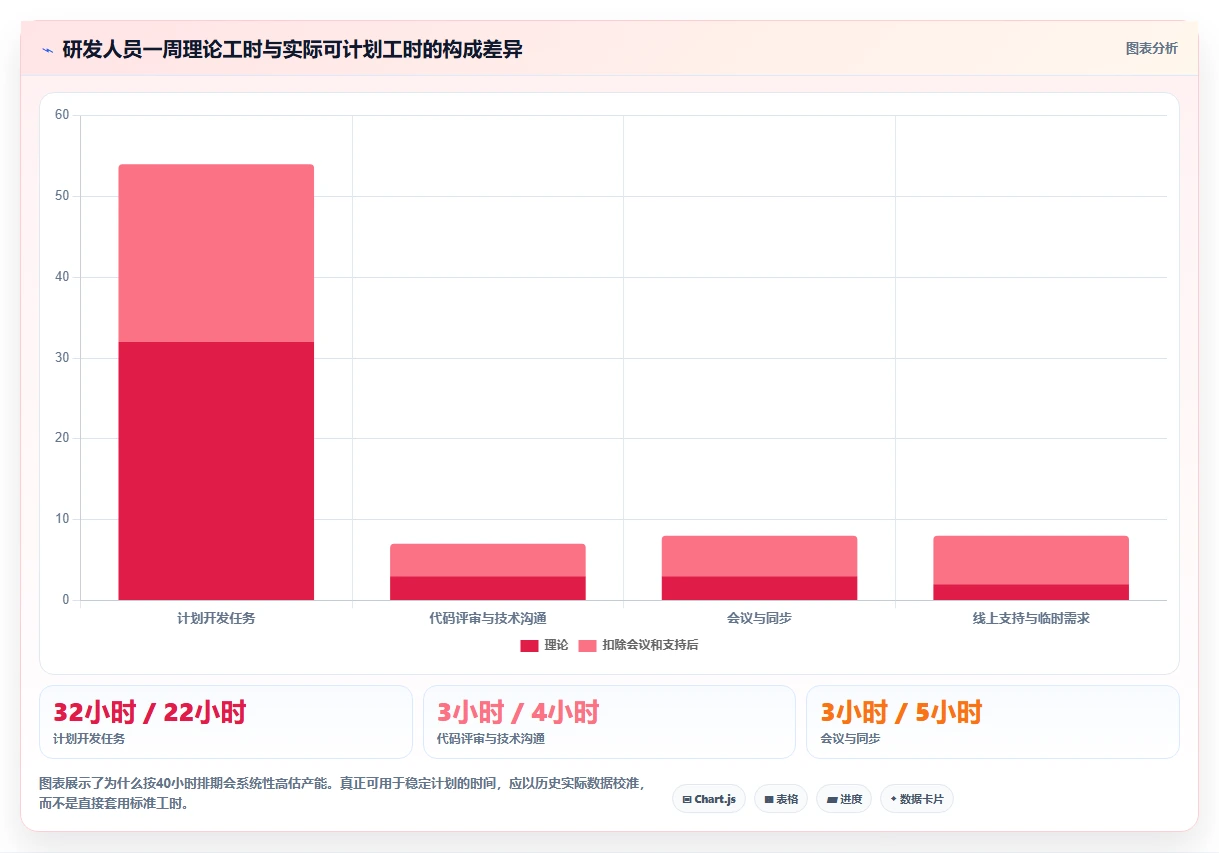Click the Chart.js tag icon
This screenshot has width=1219, height=853.
[x=687, y=799]
